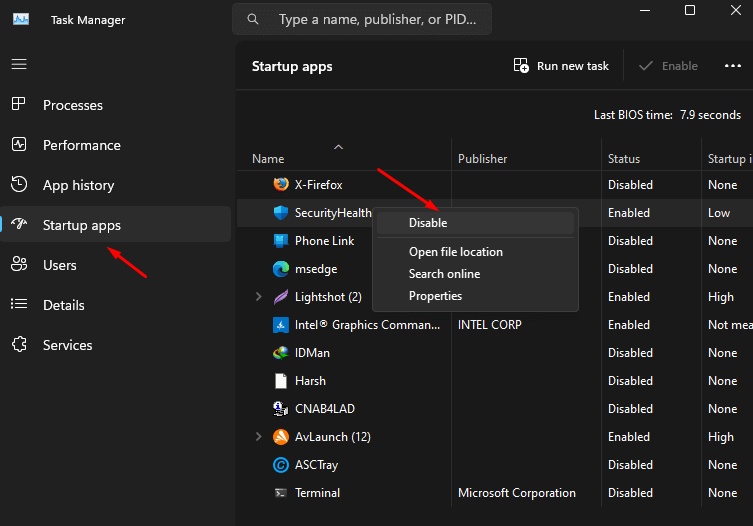Select Open file location menu entry

click(x=455, y=252)
